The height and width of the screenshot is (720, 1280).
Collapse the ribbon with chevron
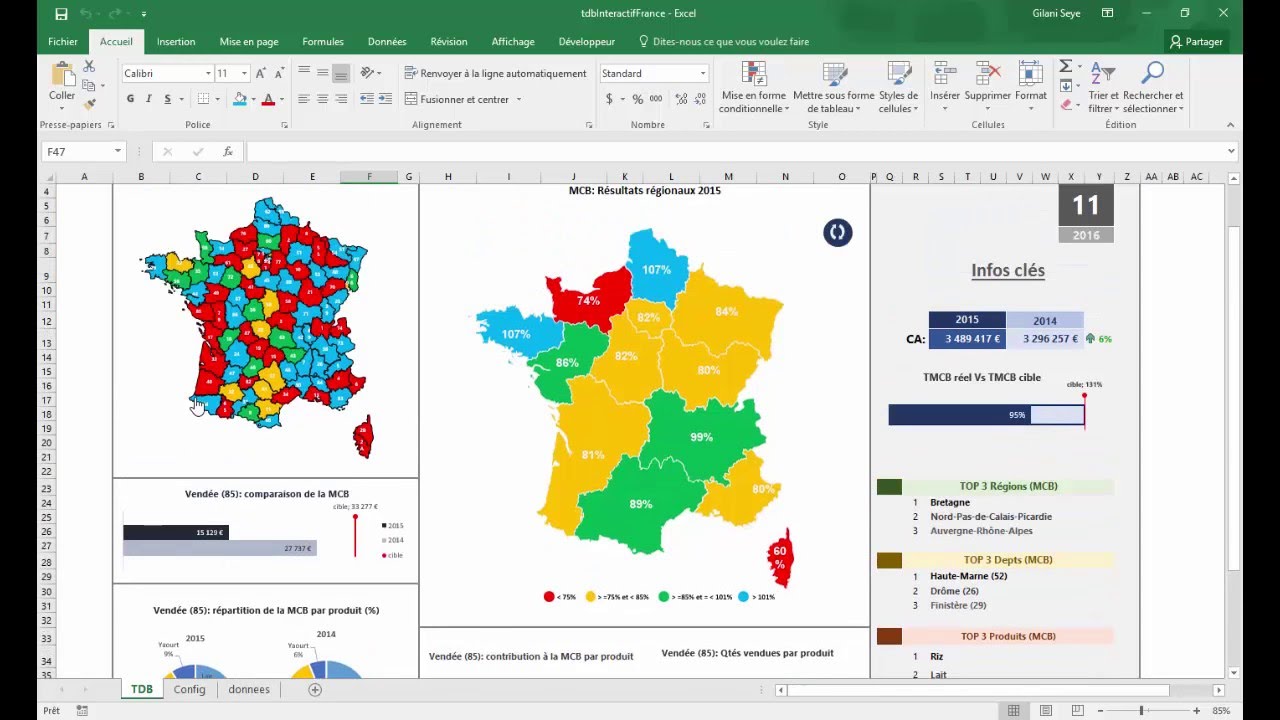tap(1230, 125)
